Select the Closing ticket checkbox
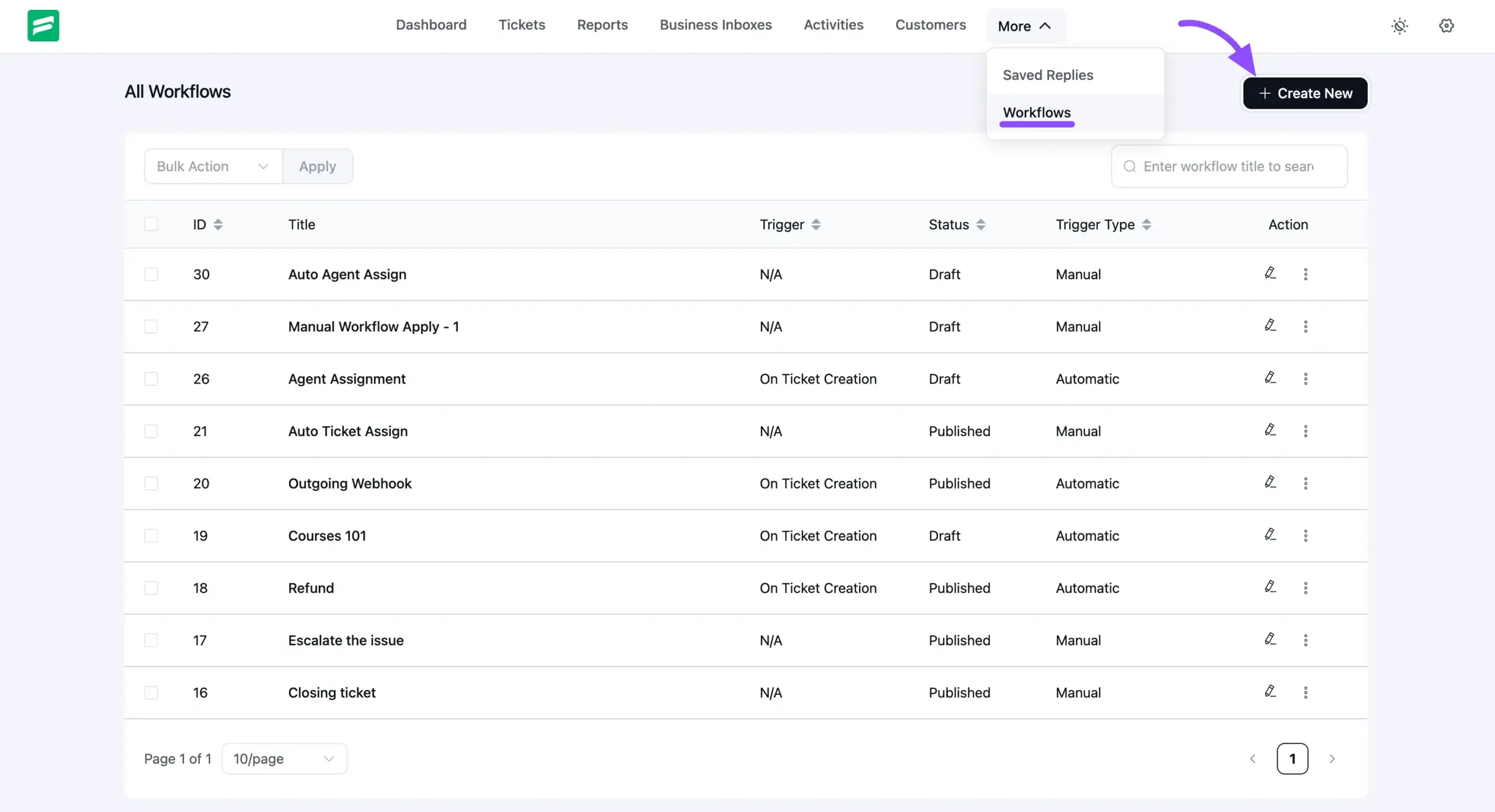 click(151, 692)
